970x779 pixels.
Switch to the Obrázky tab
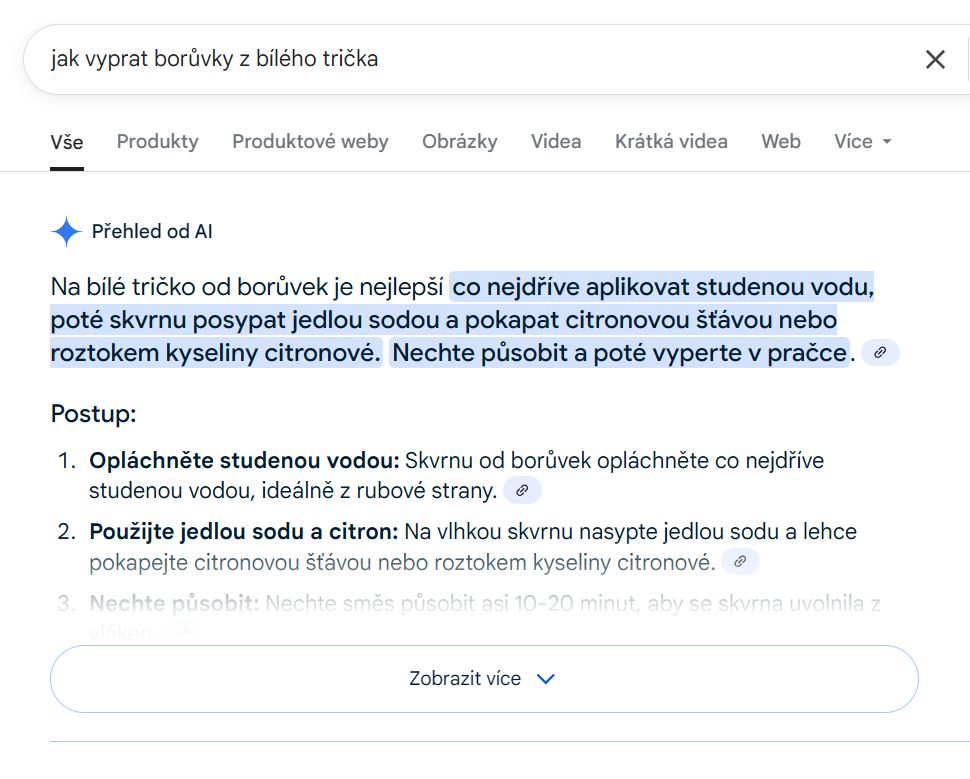[x=460, y=142]
